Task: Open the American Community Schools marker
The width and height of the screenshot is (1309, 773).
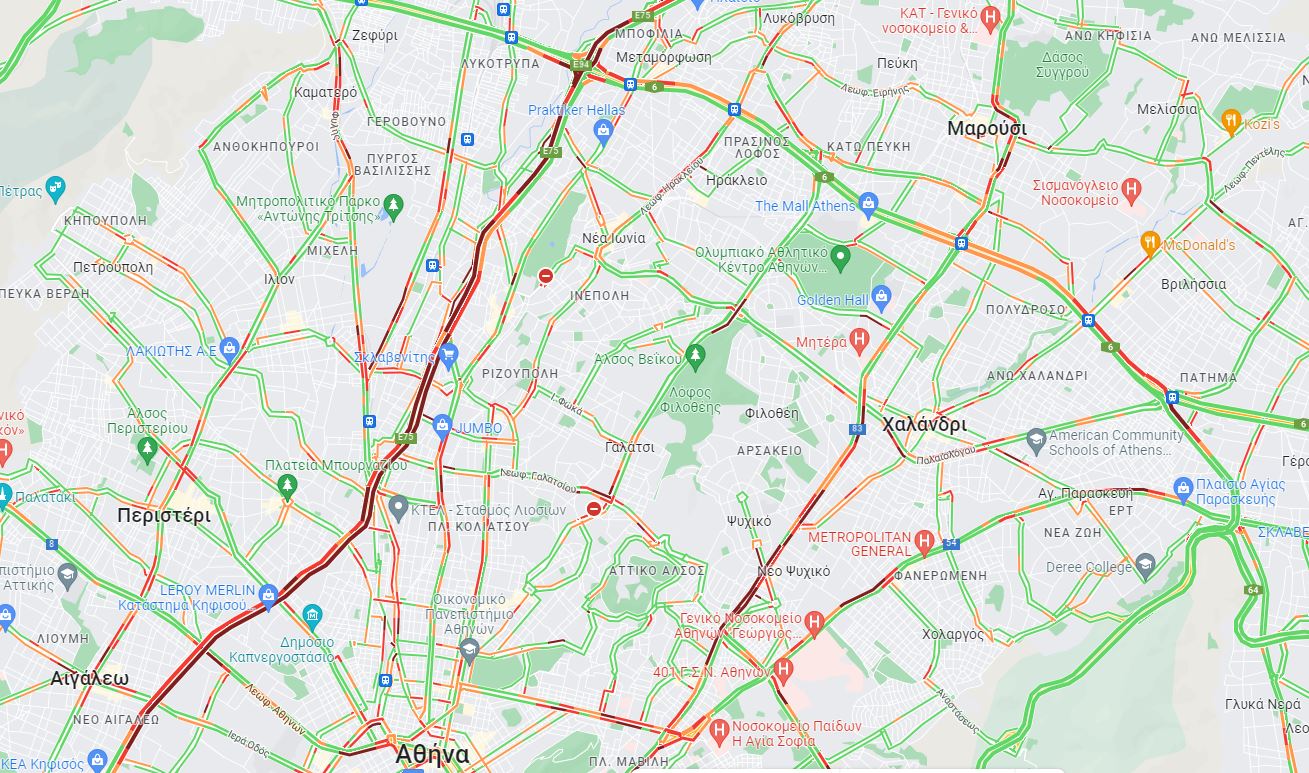Action: [x=1036, y=440]
